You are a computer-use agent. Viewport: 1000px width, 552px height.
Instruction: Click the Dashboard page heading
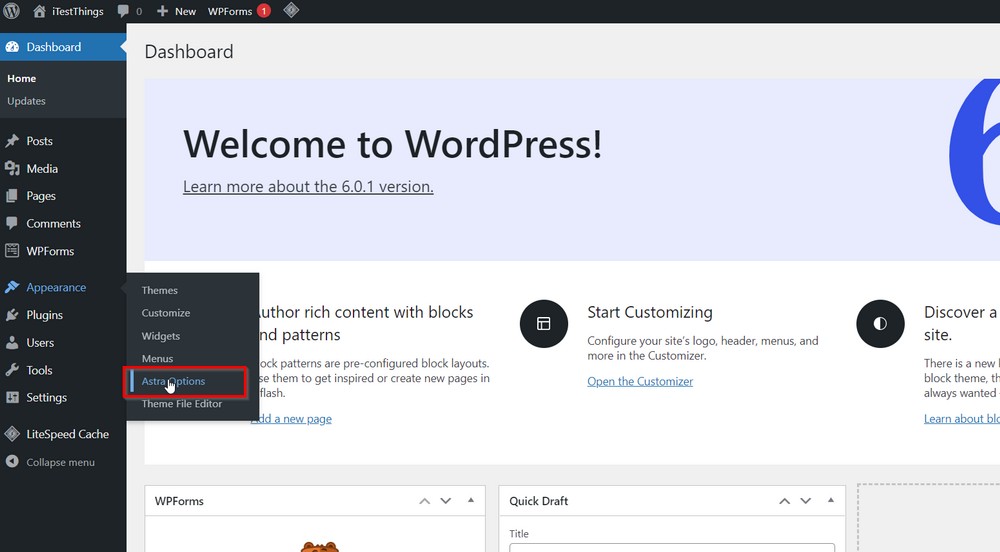pyautogui.click(x=189, y=52)
